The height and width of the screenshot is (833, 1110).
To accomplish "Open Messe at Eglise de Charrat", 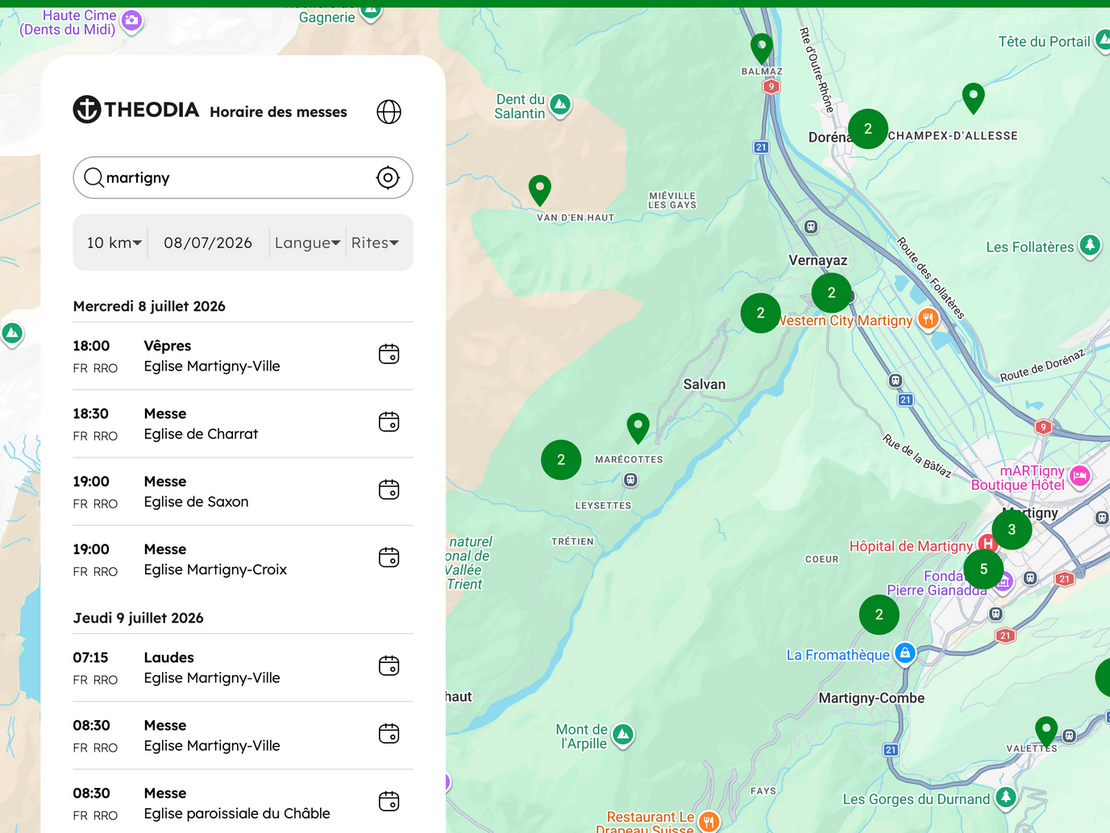I will (x=243, y=424).
